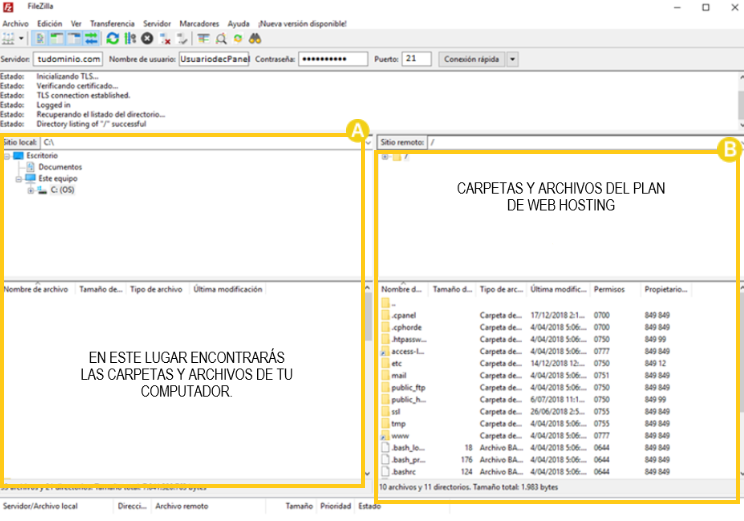
Task: Select the .cphorde remote folder
Action: click(407, 327)
